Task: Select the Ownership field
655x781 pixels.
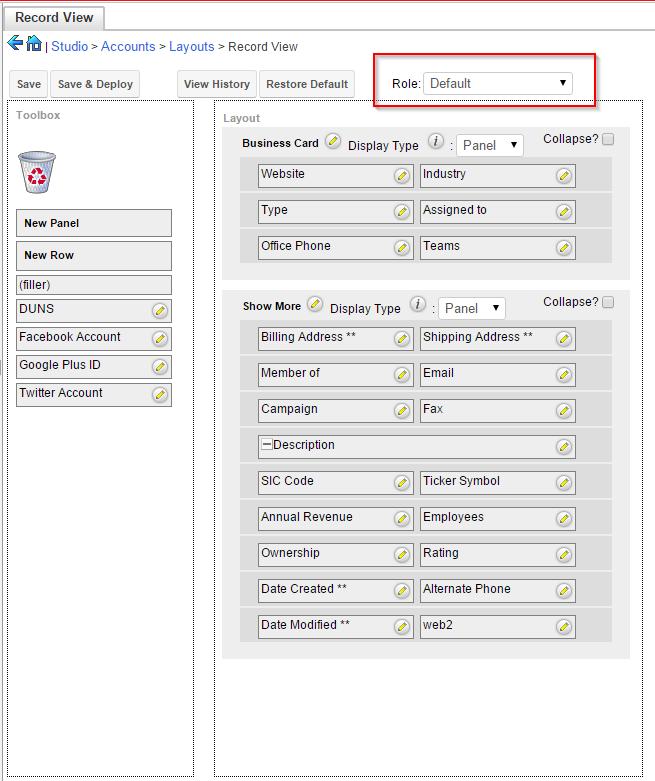Action: point(336,555)
